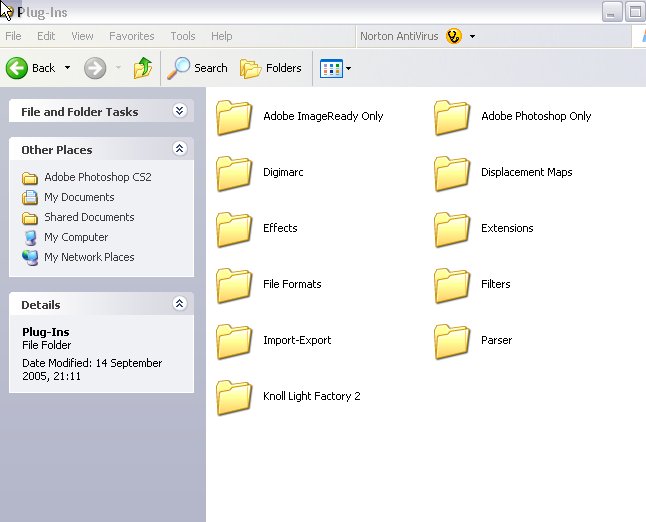This screenshot has height=522, width=646.
Task: Click the File and Folder Tasks header title
Action: pyautogui.click(x=80, y=112)
